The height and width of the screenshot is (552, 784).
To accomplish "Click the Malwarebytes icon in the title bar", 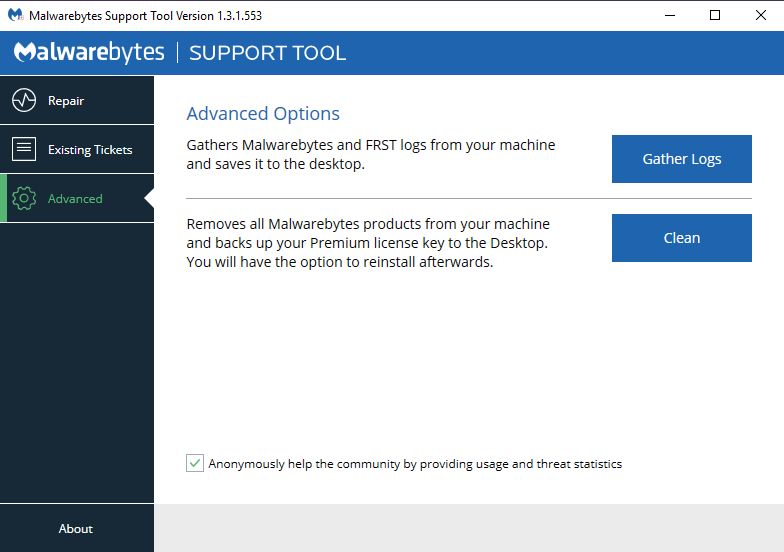I will pos(15,16).
